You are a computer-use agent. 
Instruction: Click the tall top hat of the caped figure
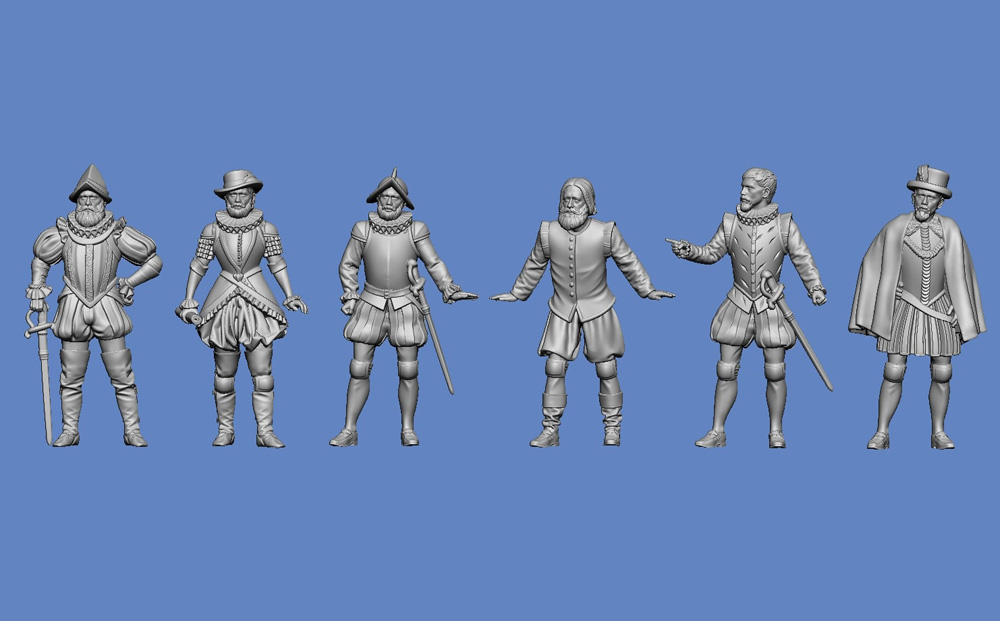[x=929, y=179]
